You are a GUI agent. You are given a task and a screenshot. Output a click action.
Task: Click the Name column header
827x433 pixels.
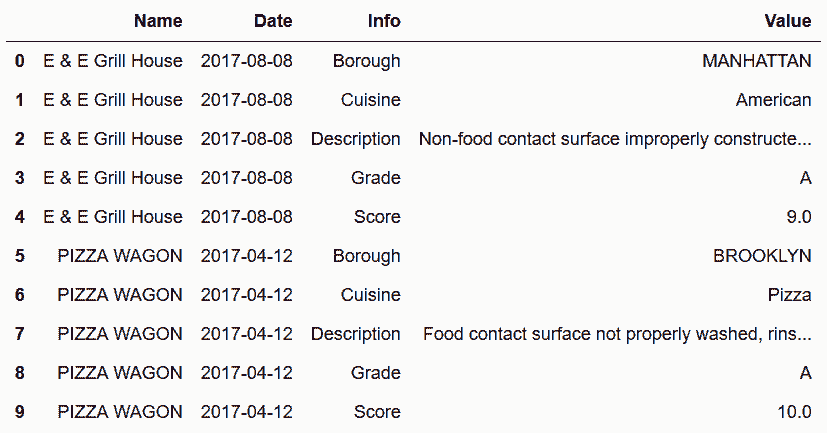pyautogui.click(x=158, y=21)
